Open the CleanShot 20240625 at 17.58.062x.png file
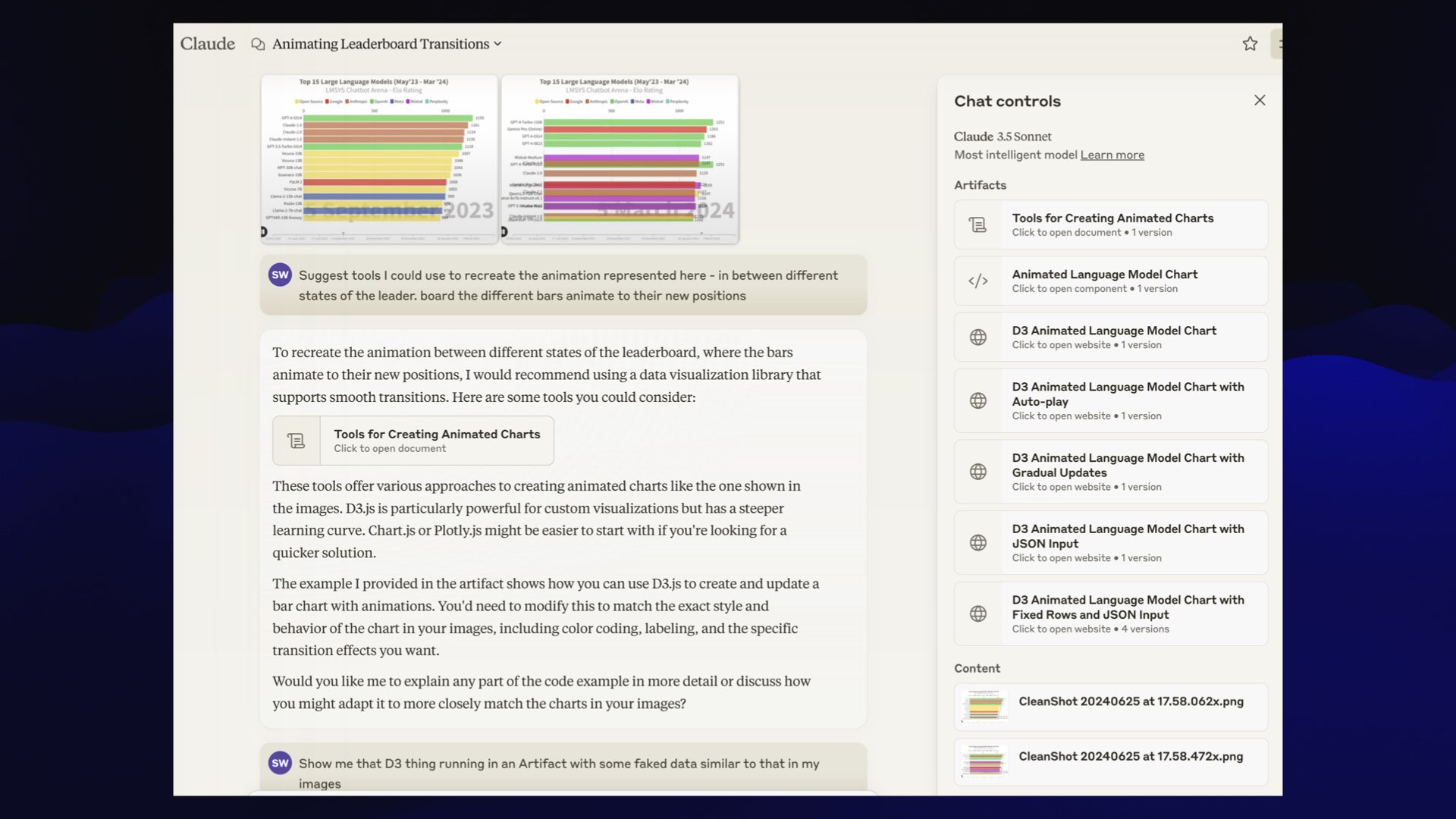 [1111, 707]
